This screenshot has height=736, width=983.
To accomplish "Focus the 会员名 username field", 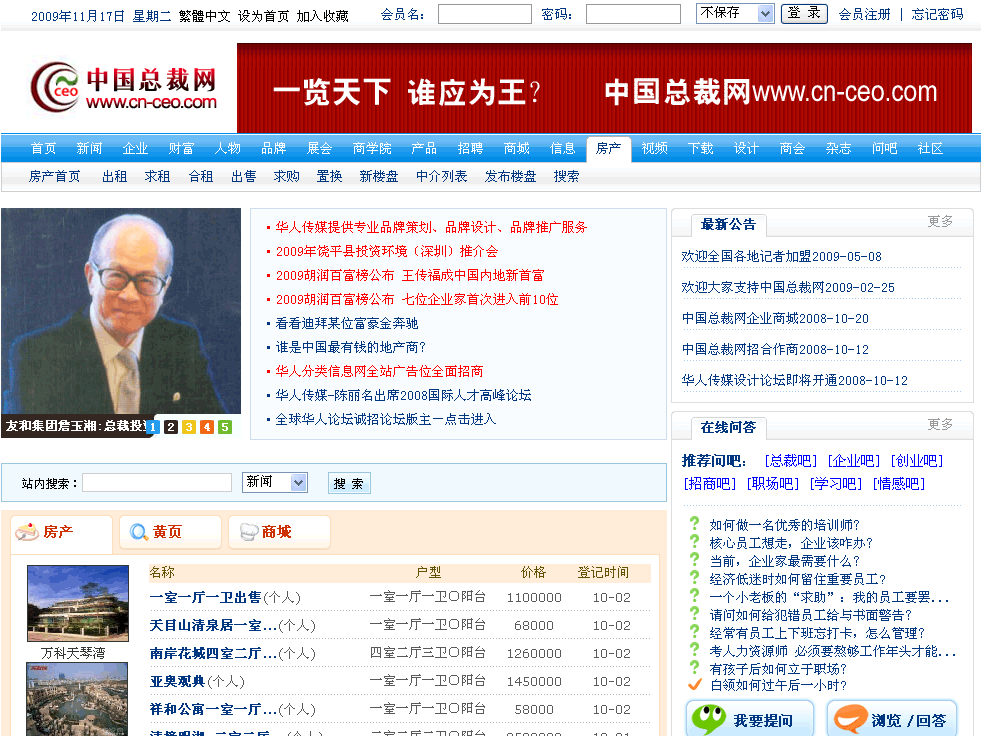I will 485,14.
